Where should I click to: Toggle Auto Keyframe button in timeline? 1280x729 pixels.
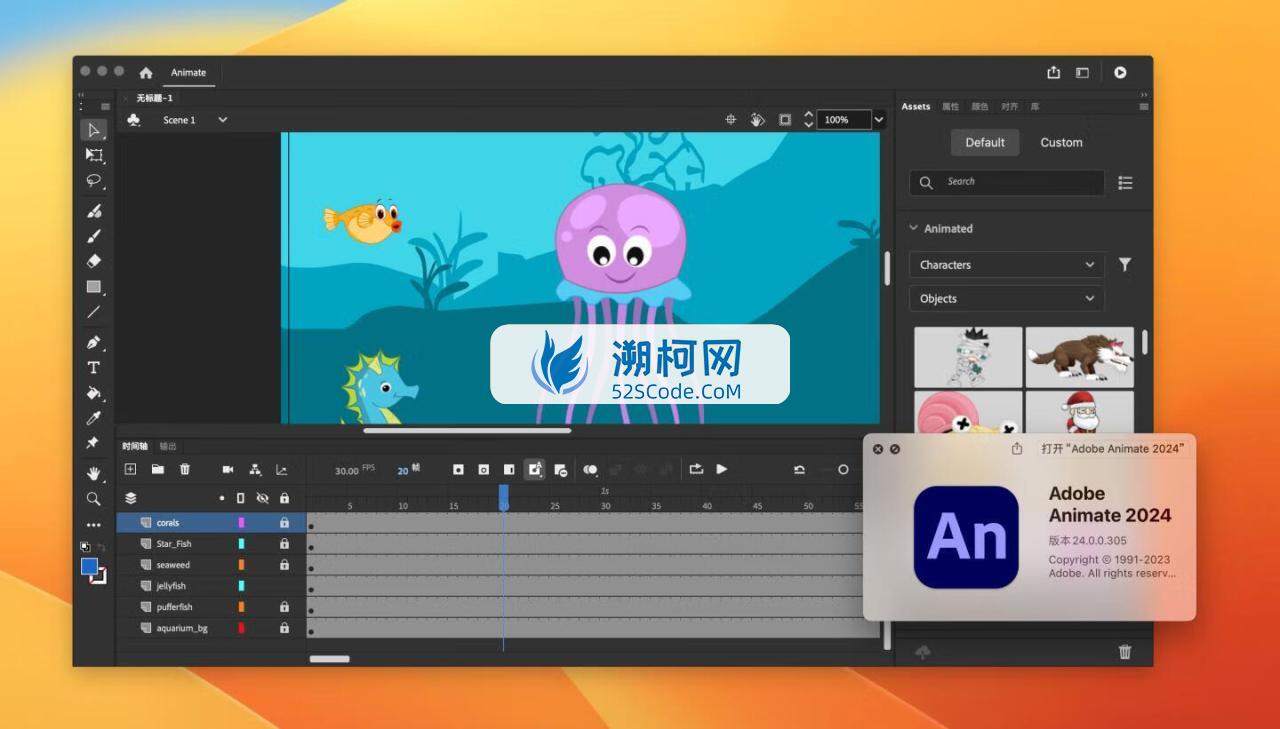(534, 469)
